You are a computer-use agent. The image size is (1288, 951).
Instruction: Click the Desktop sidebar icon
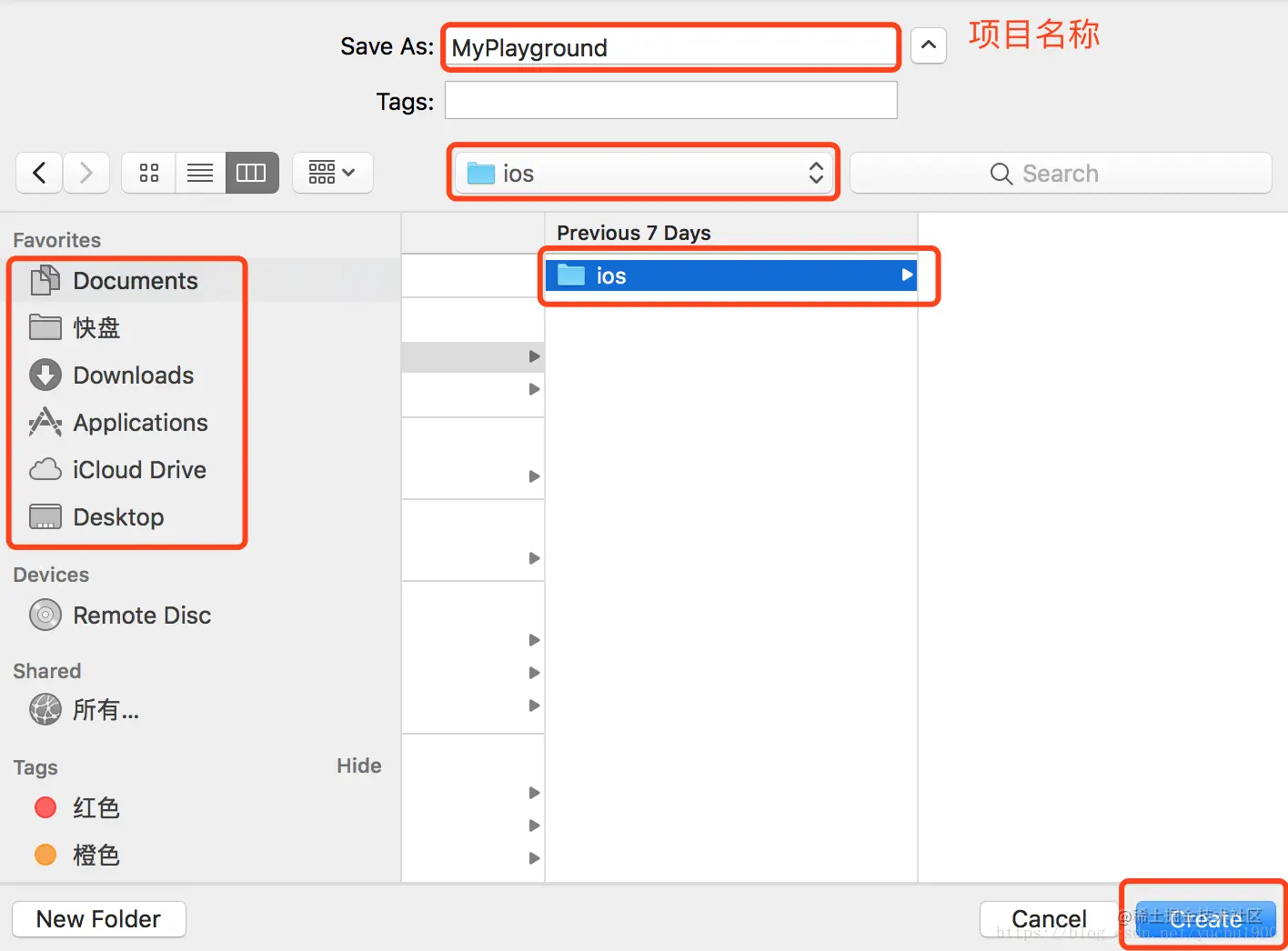45,516
